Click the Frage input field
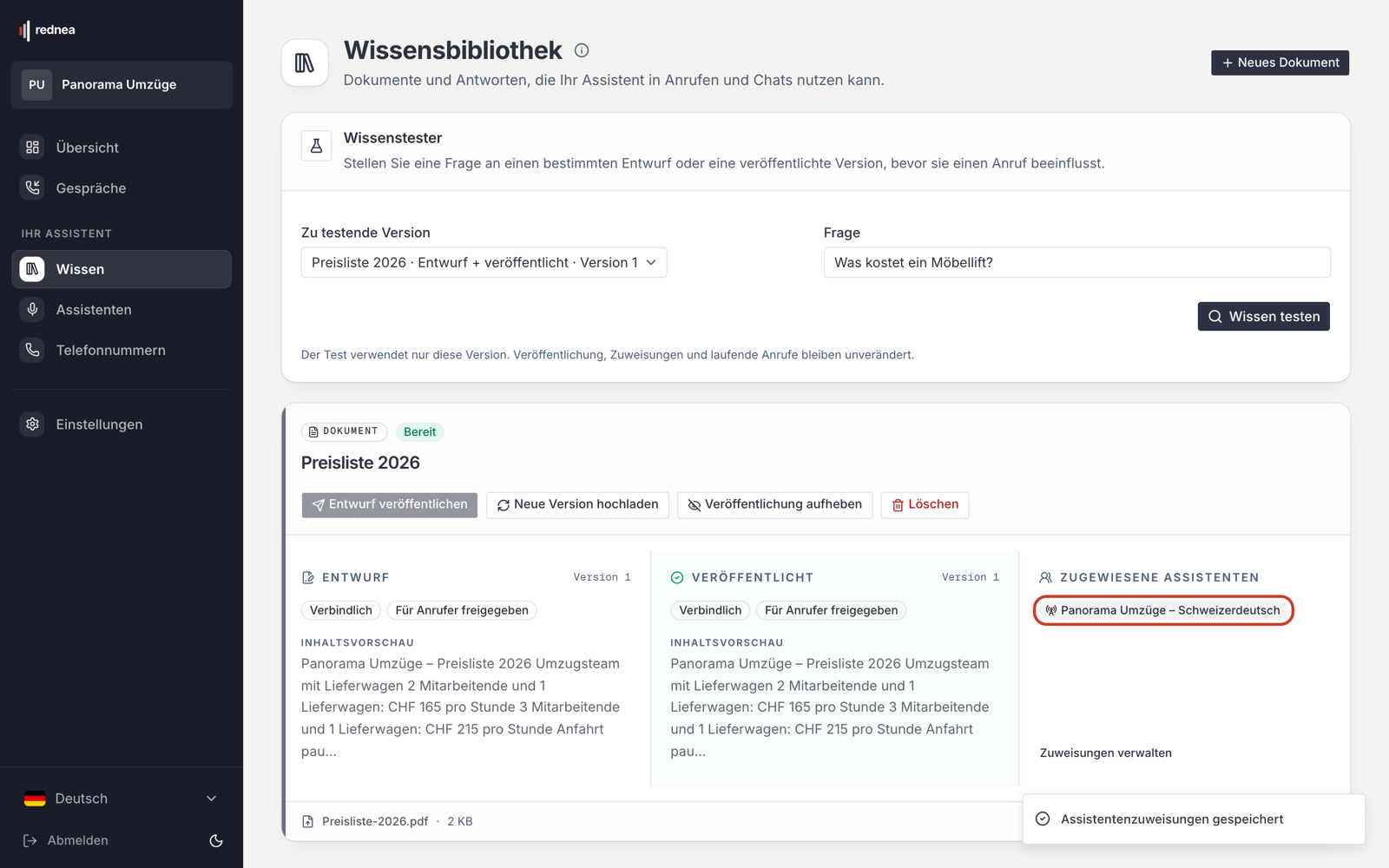 point(1076,262)
